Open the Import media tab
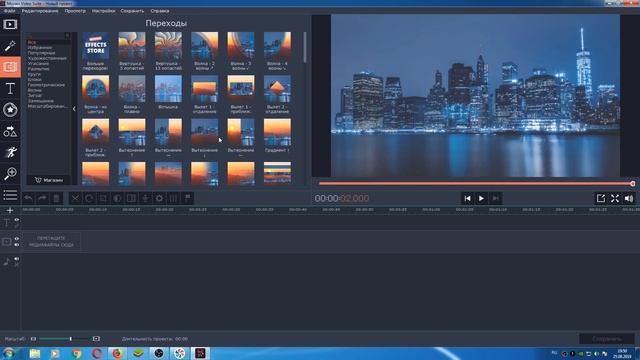Viewport: 640px width, 360px height. click(10, 24)
